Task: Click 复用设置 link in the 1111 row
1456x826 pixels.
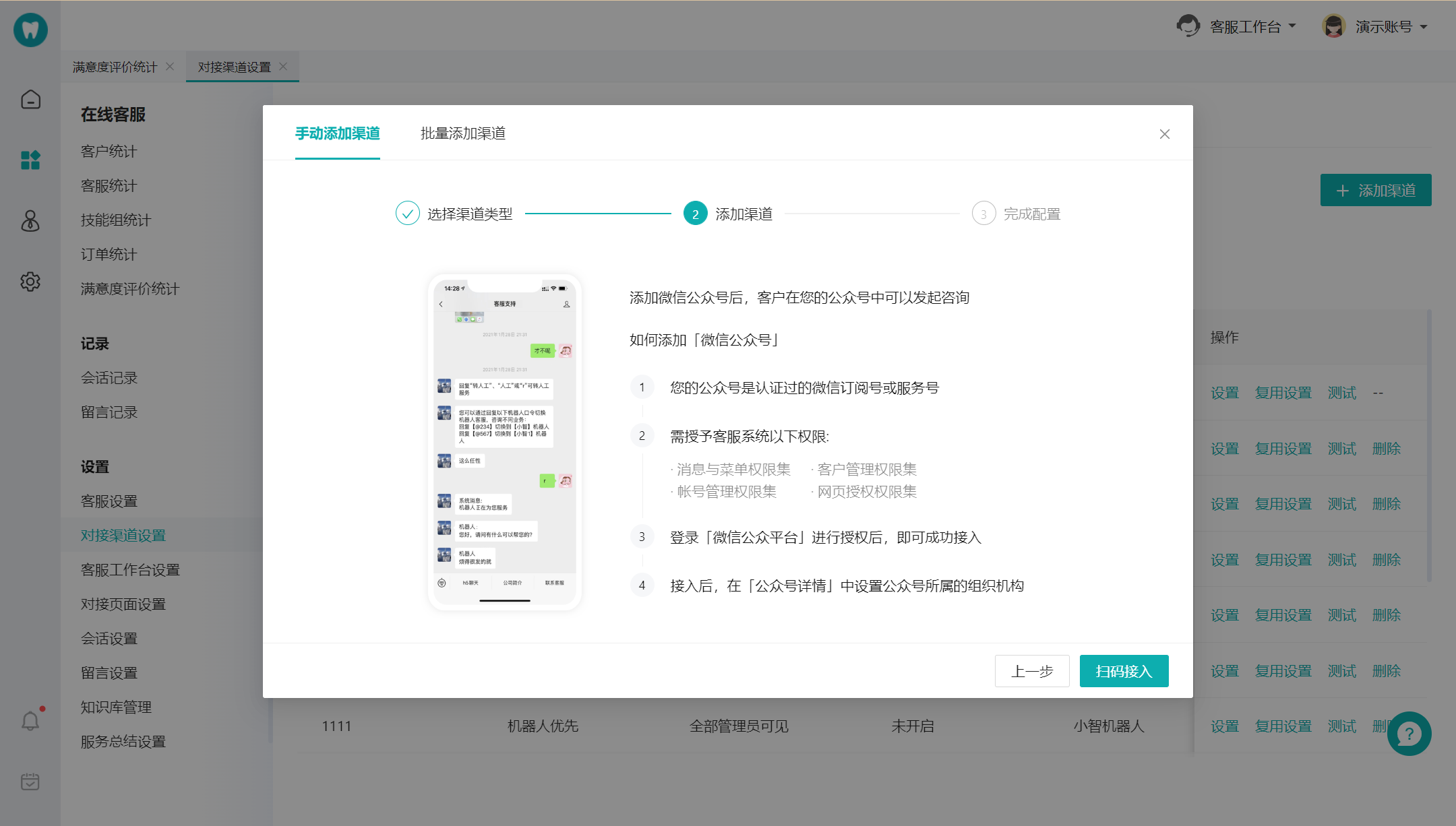Action: tap(1283, 726)
